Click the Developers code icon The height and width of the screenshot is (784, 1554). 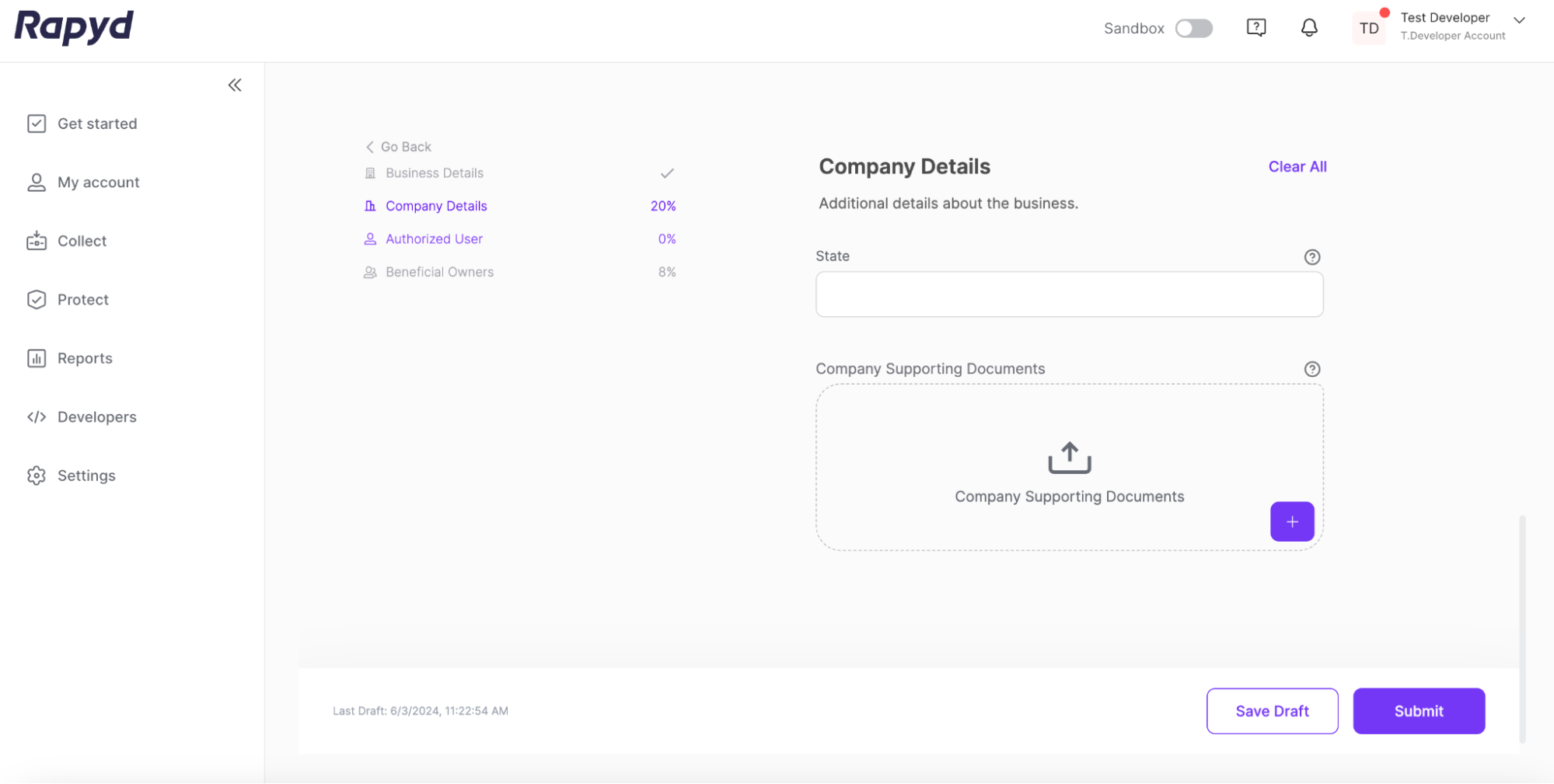click(x=37, y=417)
